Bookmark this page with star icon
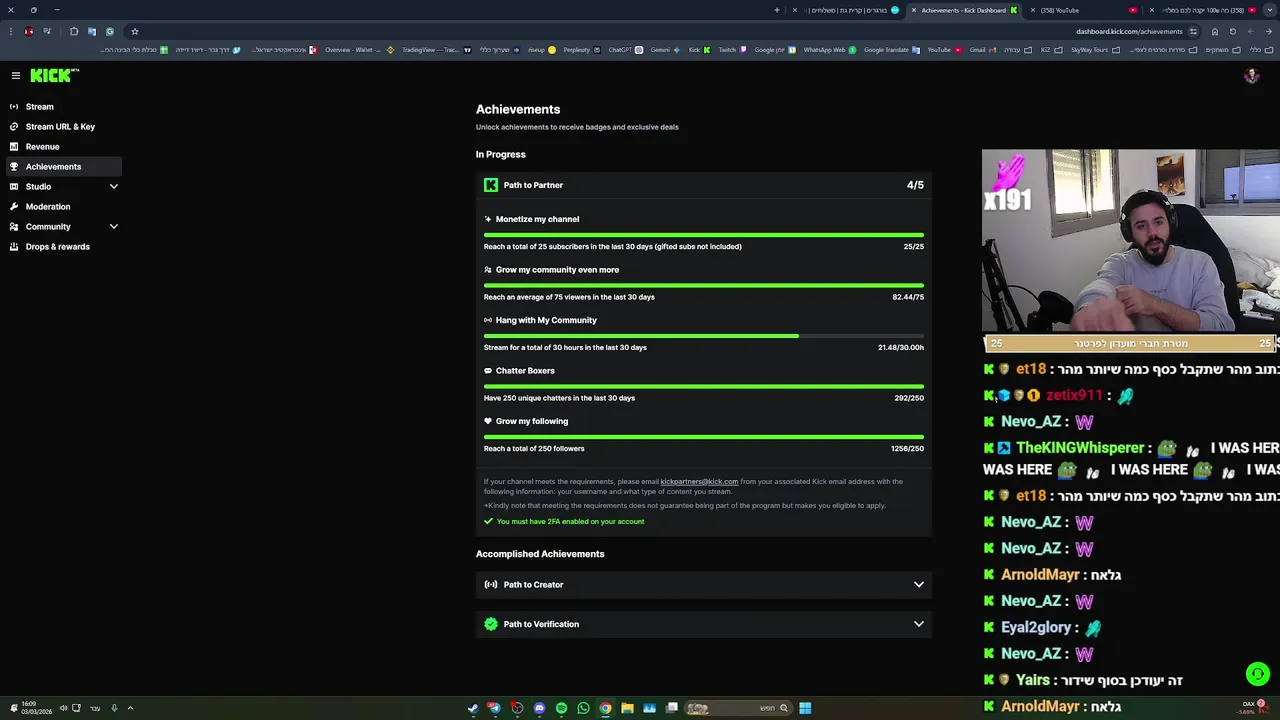Image resolution: width=1280 pixels, height=720 pixels. pos(134,31)
